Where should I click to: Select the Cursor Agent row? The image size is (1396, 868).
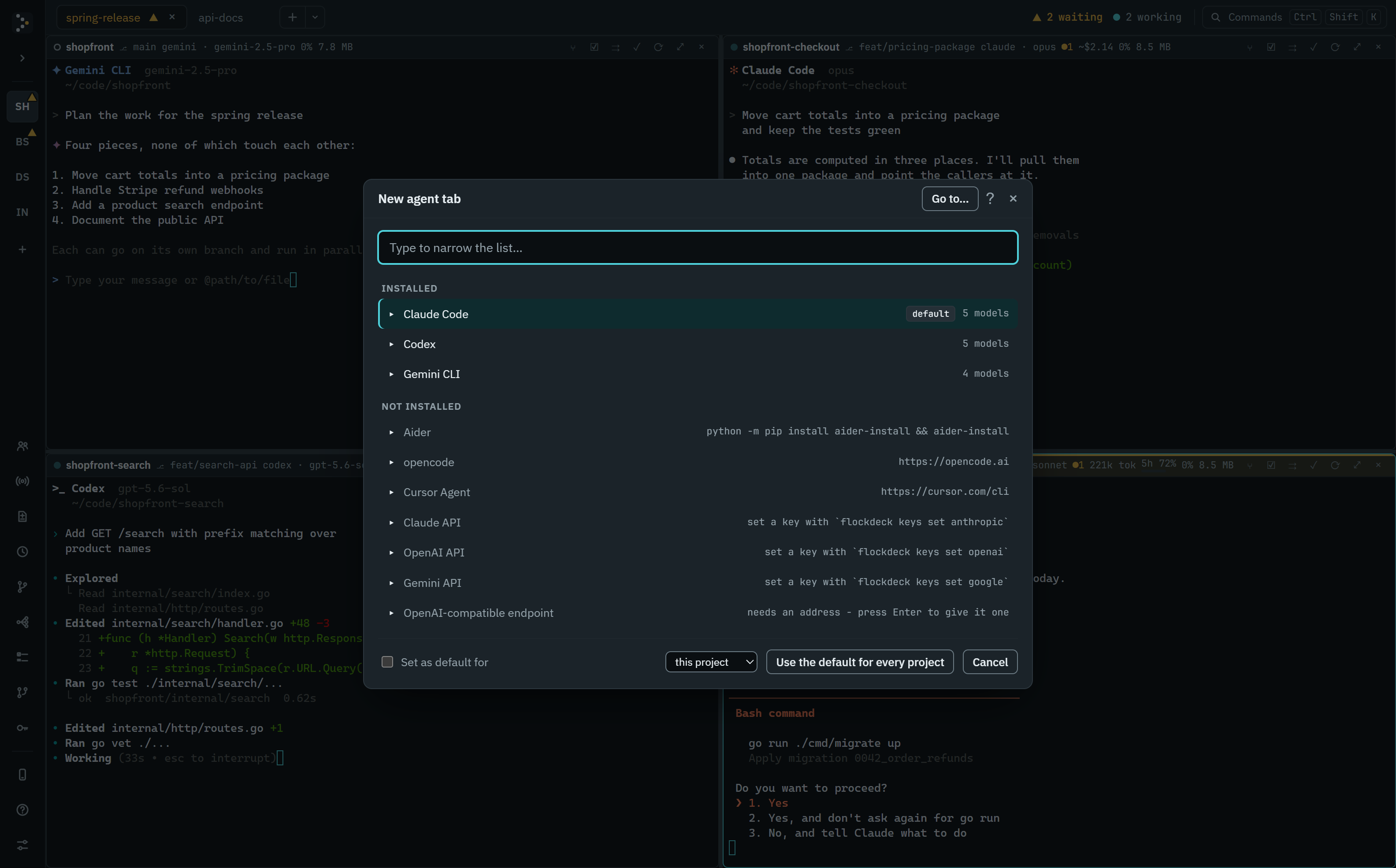point(698,492)
